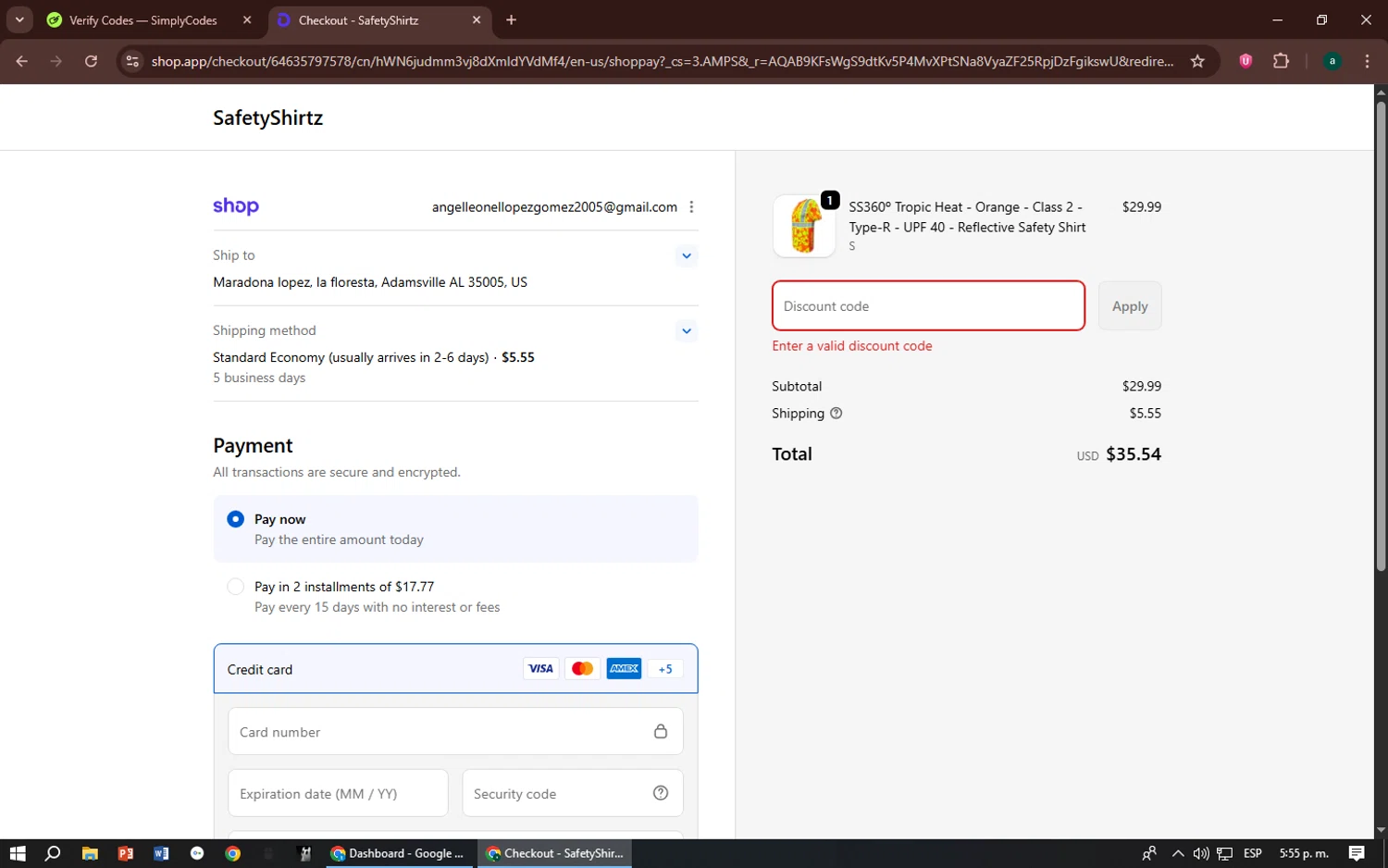Open Word from the taskbar
Viewport: 1388px width, 868px height.
tap(161, 853)
